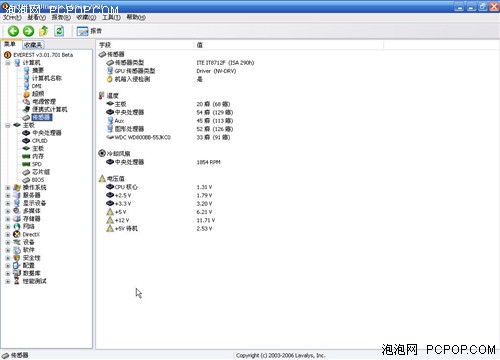Select the BIOS tree item

point(38,180)
